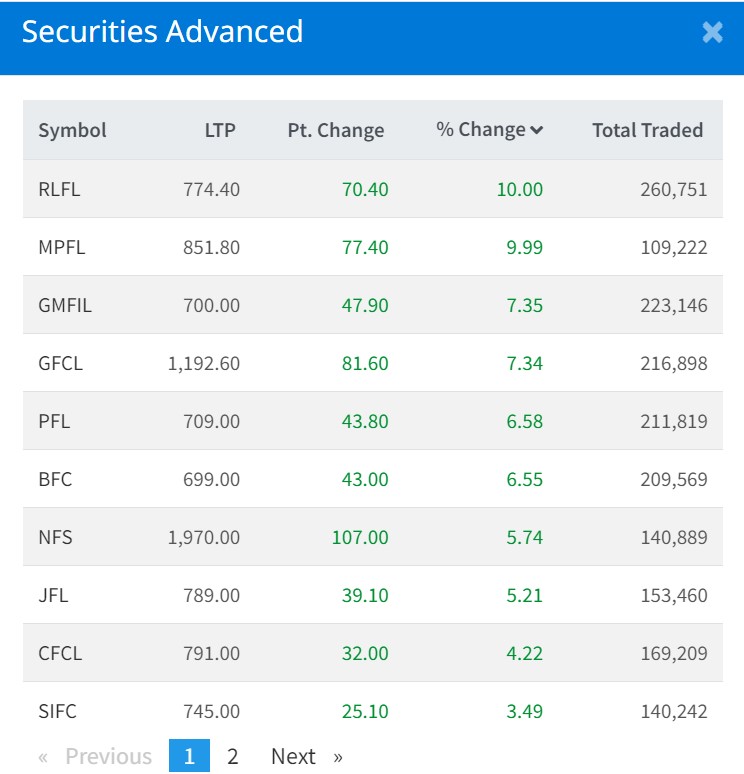Viewport: 744px width, 774px height.
Task: Click the Next page link
Action: click(x=293, y=756)
